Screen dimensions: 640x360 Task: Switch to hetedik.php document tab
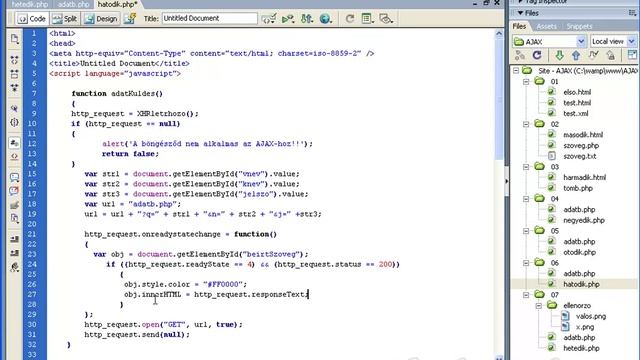click(x=29, y=4)
